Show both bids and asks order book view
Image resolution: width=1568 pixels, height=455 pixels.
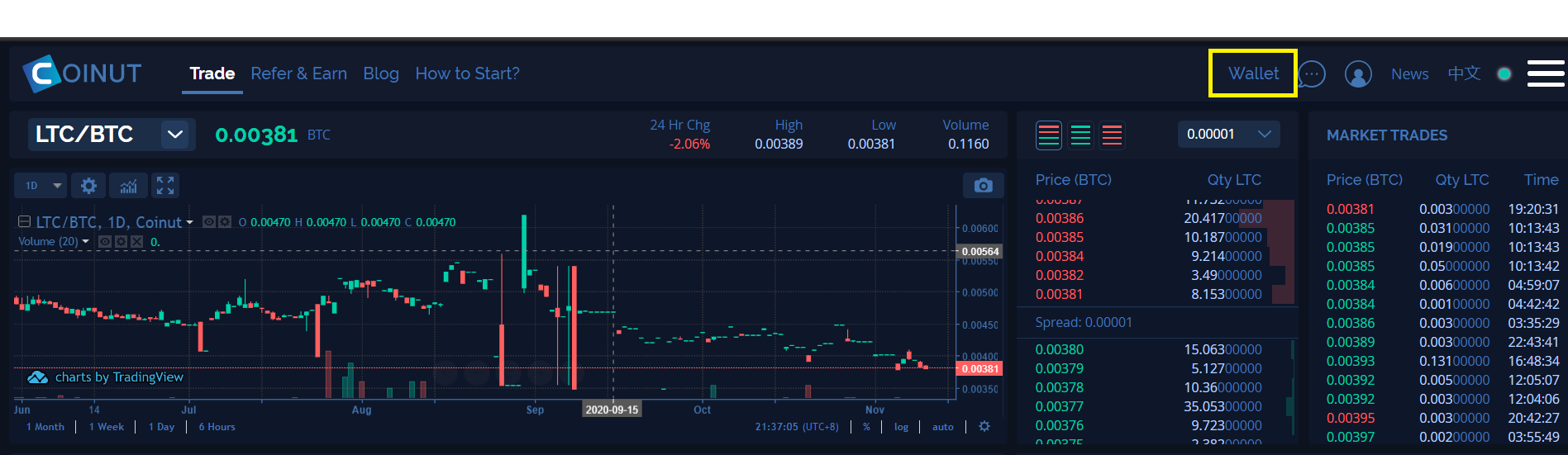1049,135
